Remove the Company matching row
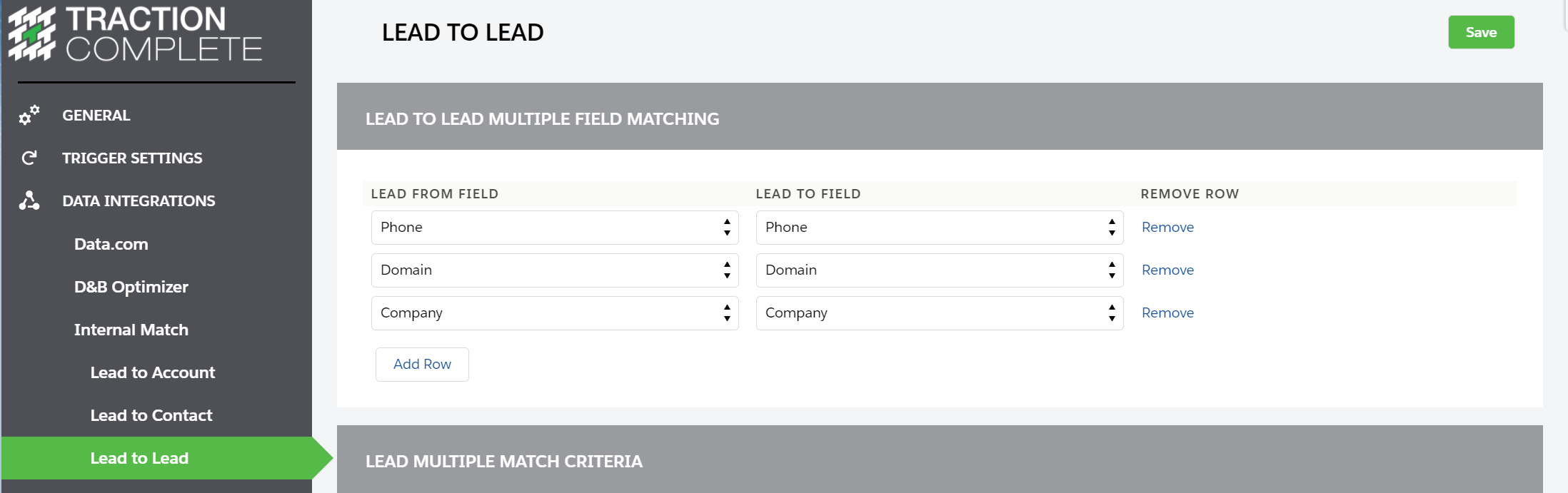 [x=1167, y=313]
